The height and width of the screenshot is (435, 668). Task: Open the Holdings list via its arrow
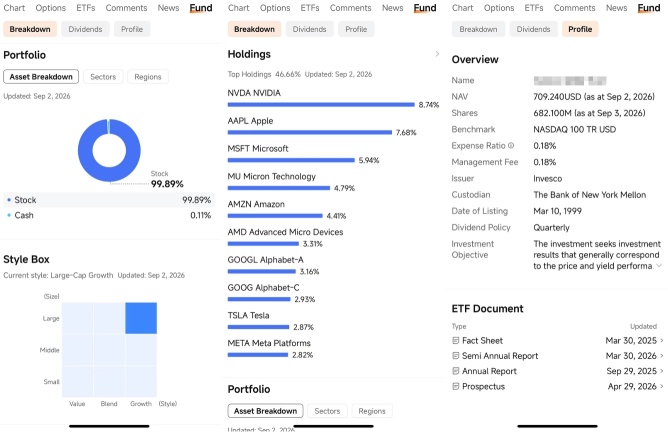437,54
